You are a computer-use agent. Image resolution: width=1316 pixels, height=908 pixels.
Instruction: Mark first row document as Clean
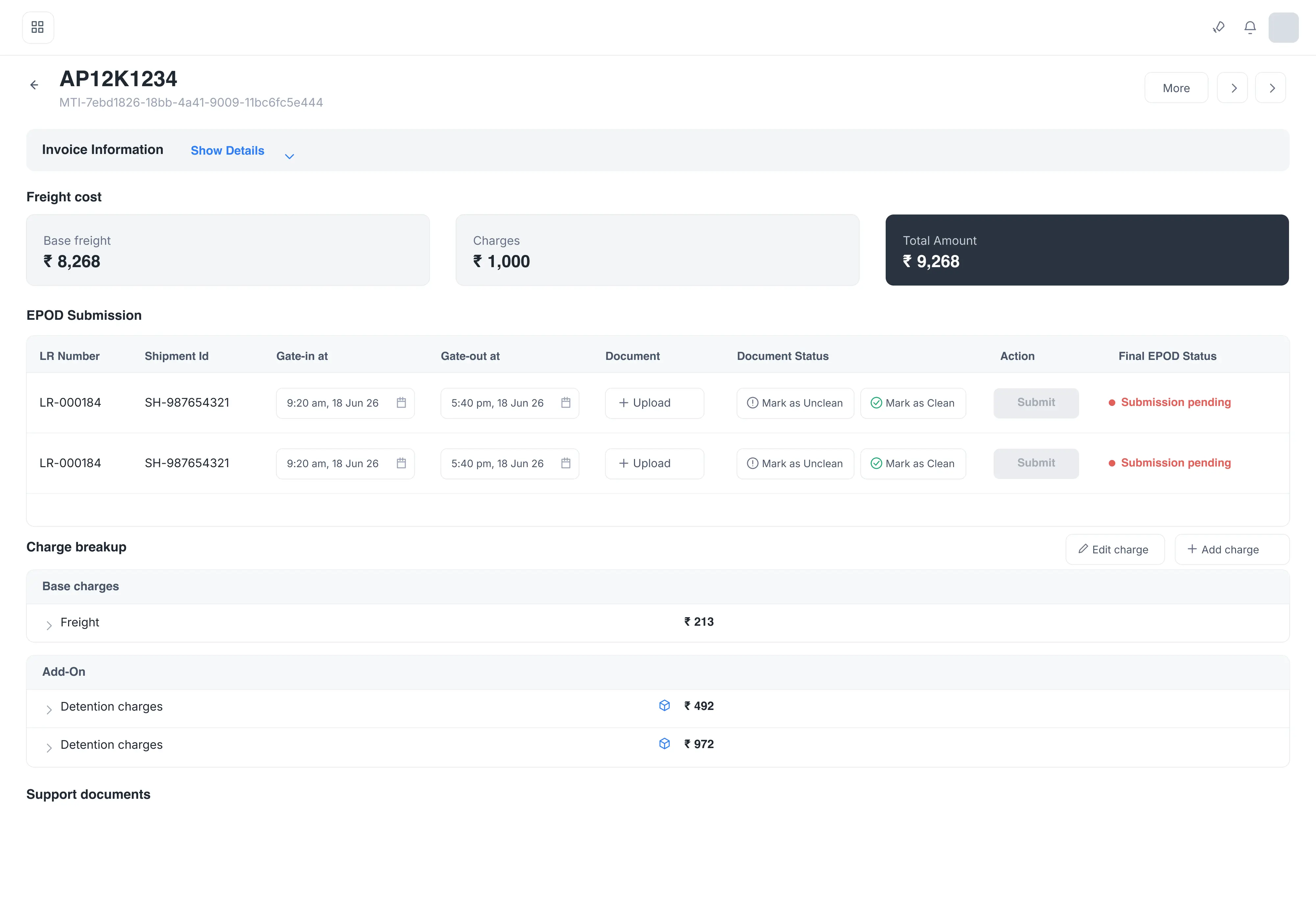(913, 403)
